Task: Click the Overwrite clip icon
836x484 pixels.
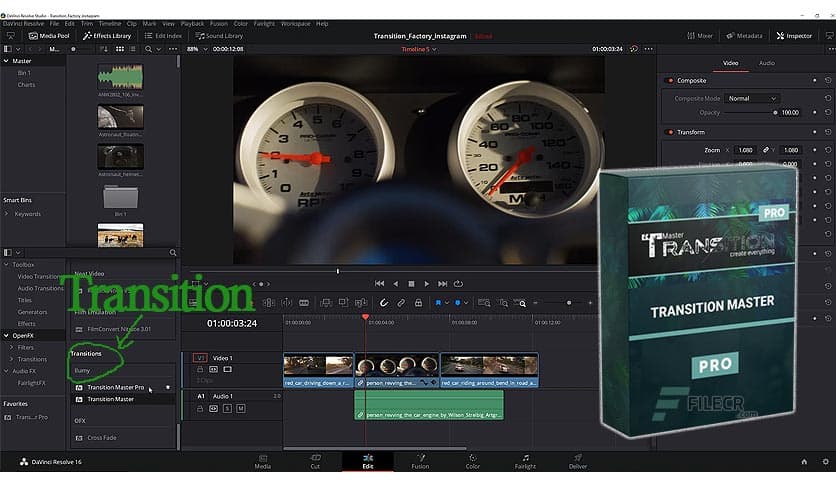Action: [343, 303]
